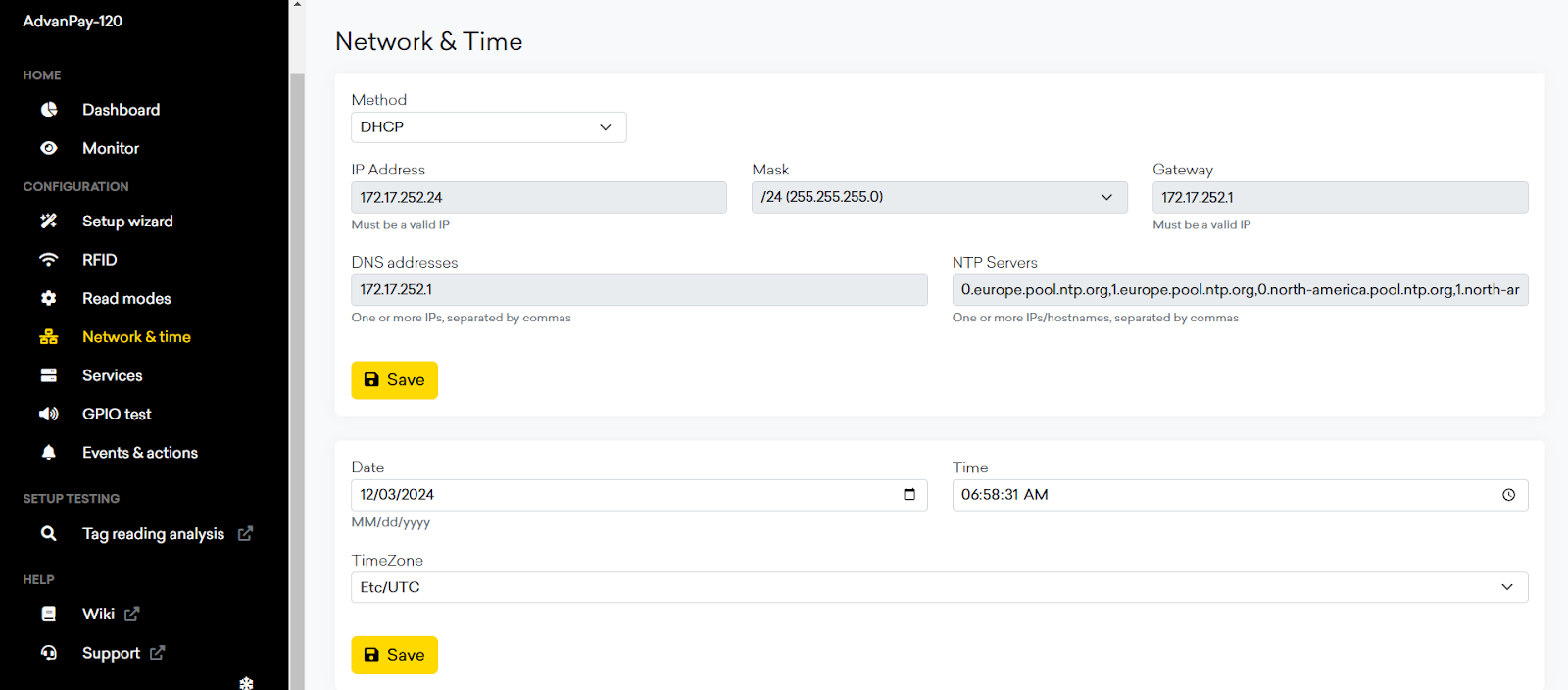Click the RFID wifi signal icon
The height and width of the screenshot is (690, 1568).
click(x=49, y=260)
